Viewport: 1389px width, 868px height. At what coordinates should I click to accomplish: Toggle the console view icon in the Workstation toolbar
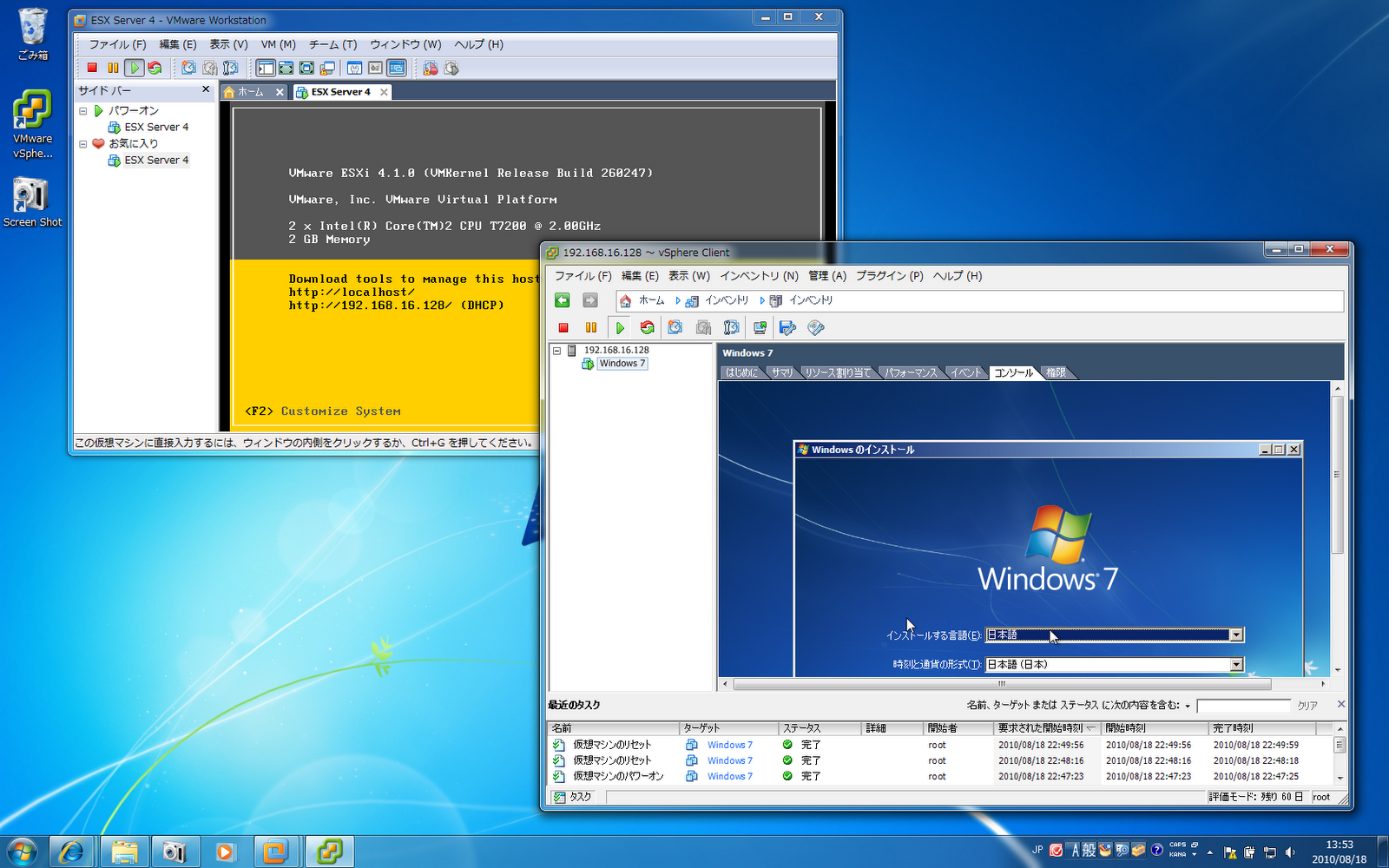click(x=397, y=68)
